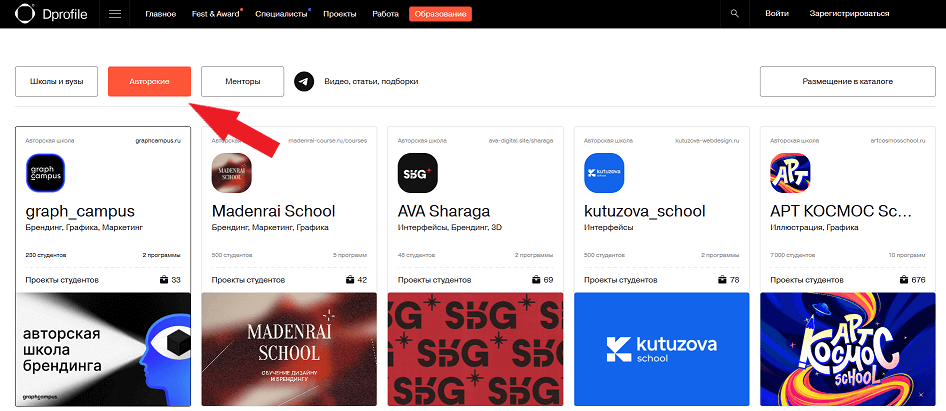Open graph_campus school title

80,212
